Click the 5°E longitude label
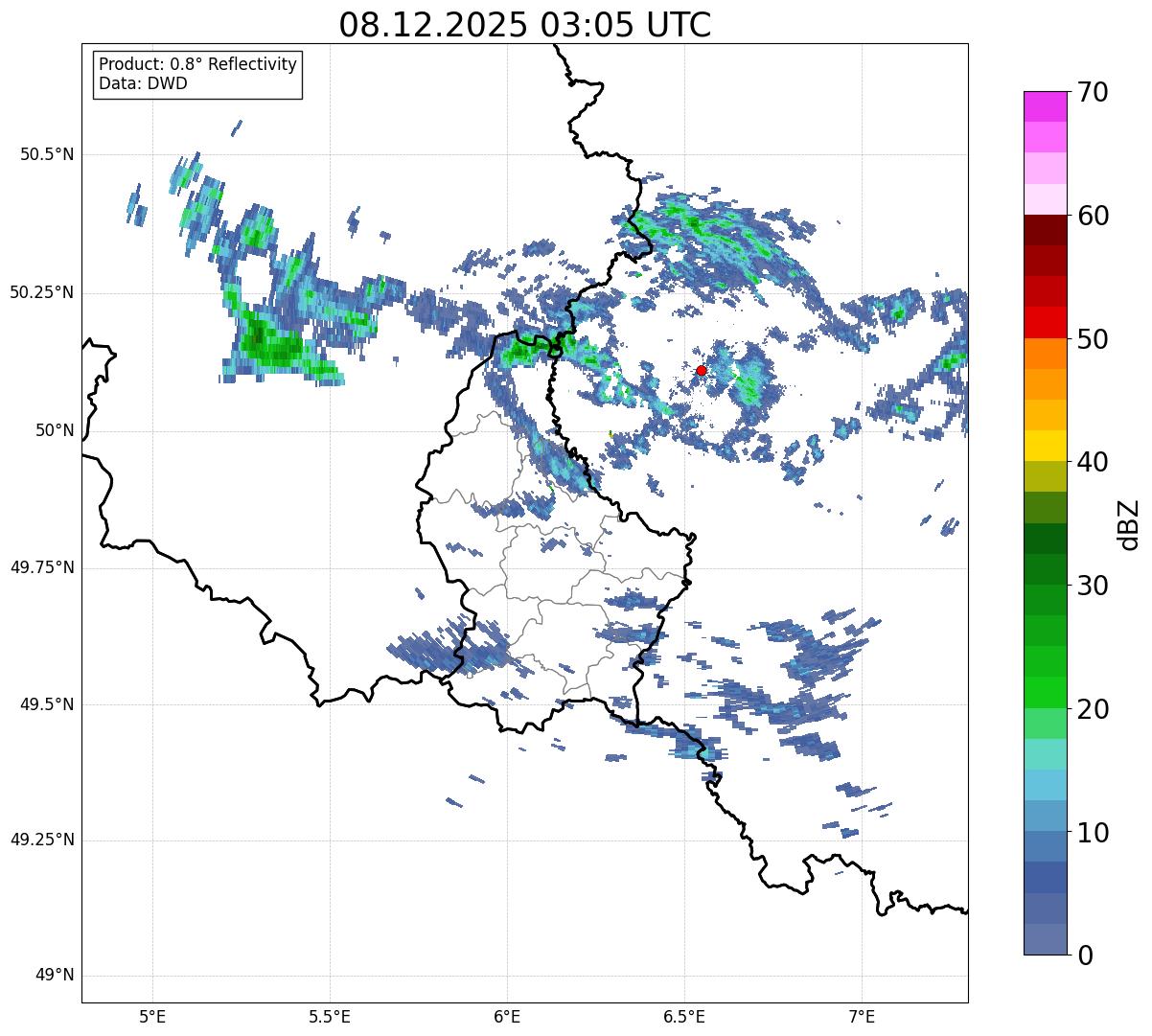This screenshot has height=1036, width=1152. click(152, 1017)
